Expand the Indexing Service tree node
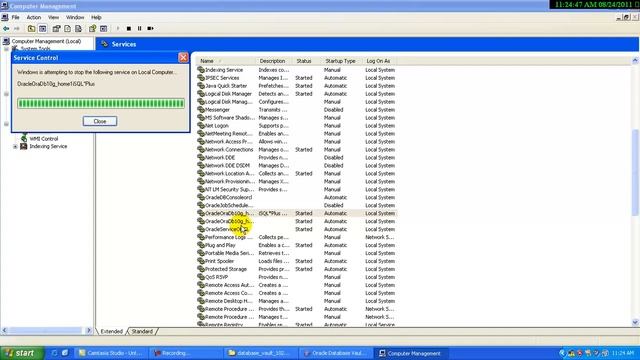The width and height of the screenshot is (640, 360). click(15, 147)
